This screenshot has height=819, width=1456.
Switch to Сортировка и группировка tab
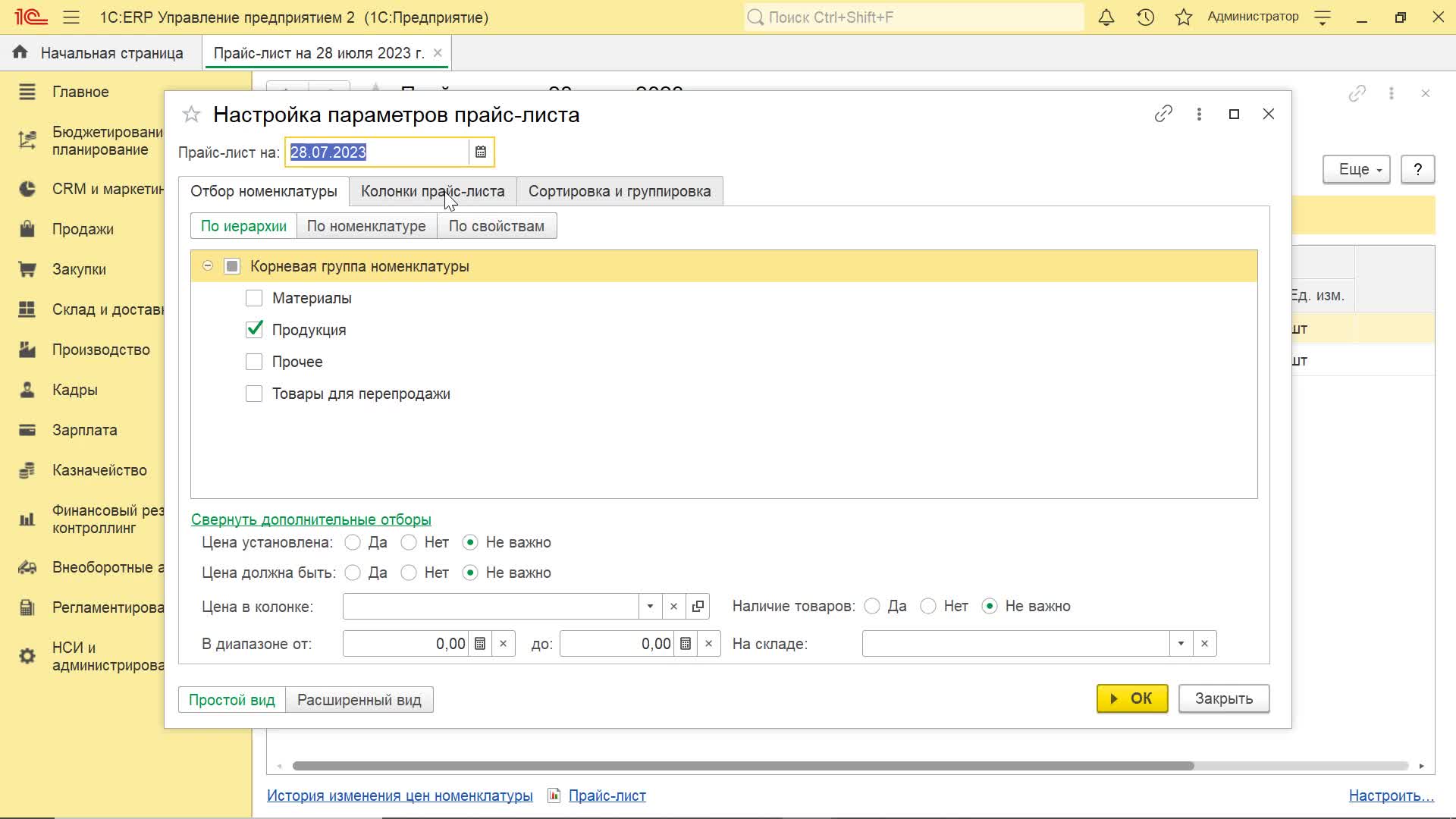[620, 191]
